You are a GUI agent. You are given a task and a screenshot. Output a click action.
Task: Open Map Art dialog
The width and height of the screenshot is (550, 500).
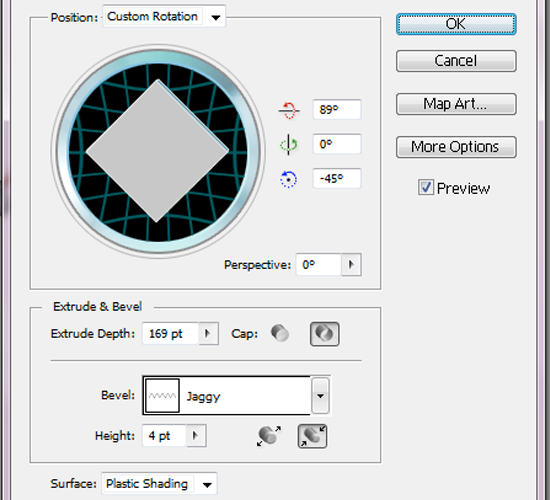pyautogui.click(x=456, y=104)
